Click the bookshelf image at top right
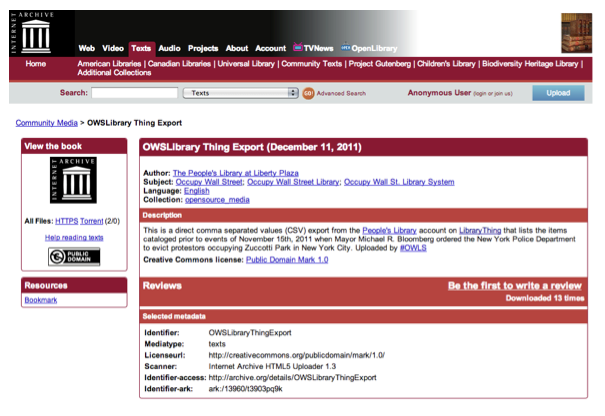The height and width of the screenshot is (416, 605). coord(576,33)
